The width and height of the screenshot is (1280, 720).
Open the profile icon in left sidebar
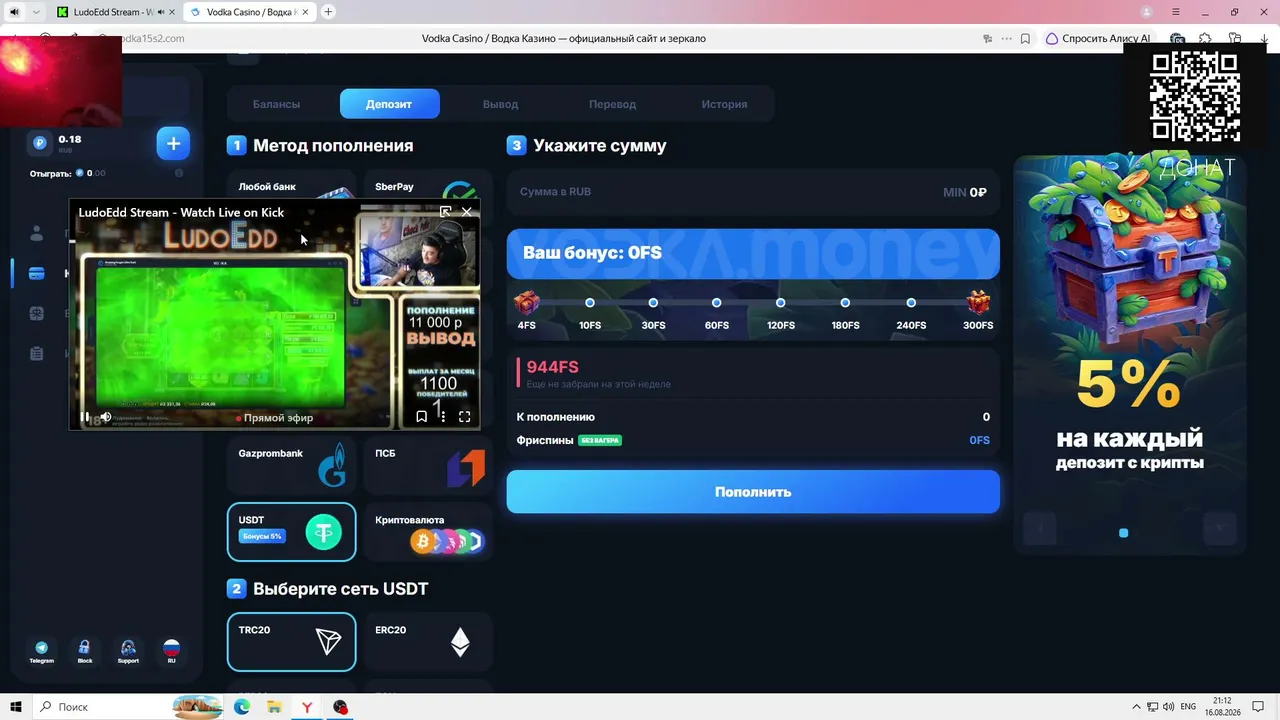coord(37,234)
